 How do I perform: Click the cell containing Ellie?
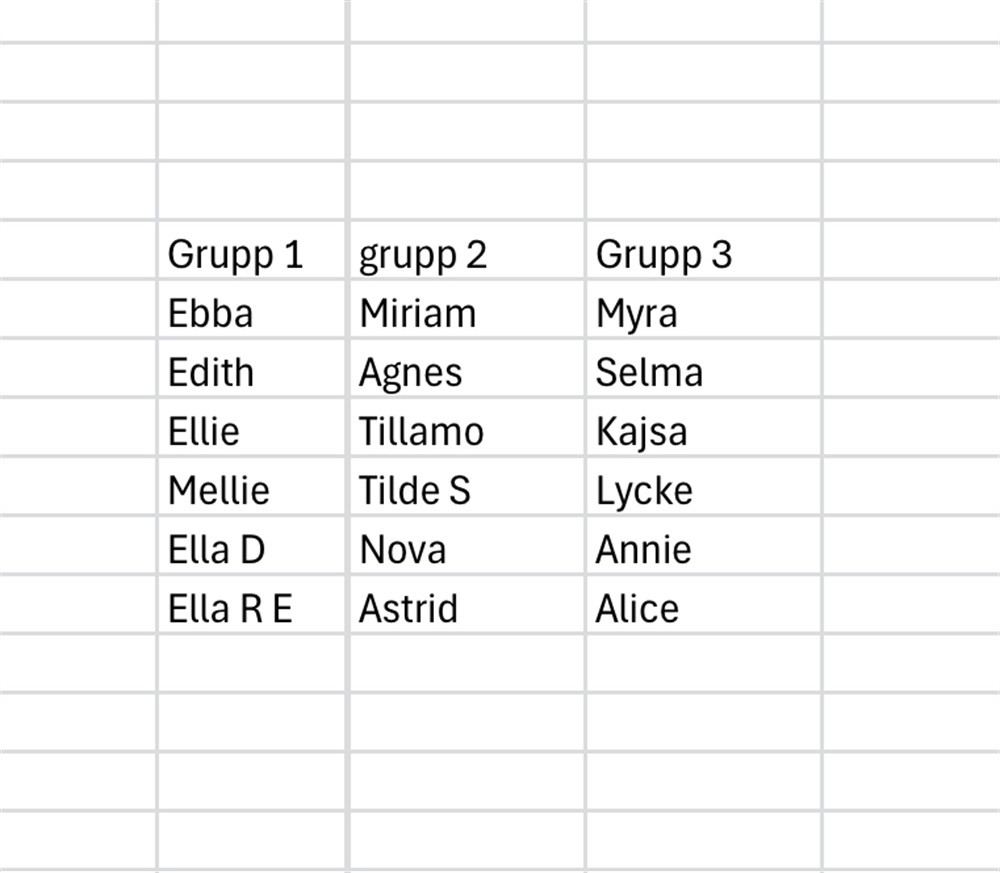coord(204,432)
